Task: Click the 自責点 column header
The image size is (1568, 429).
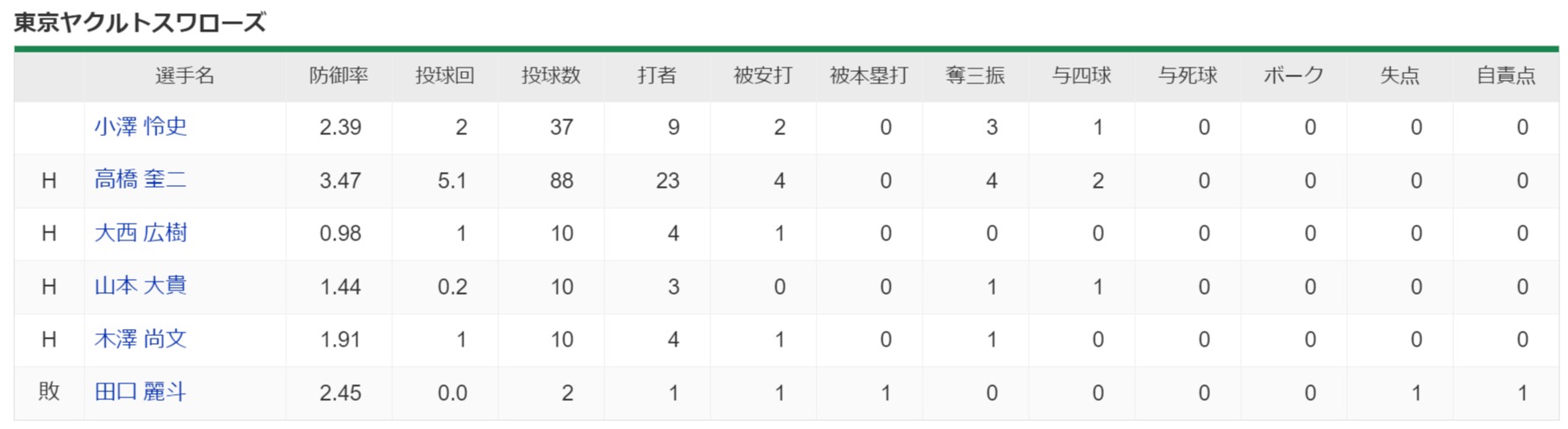Action: click(1506, 76)
